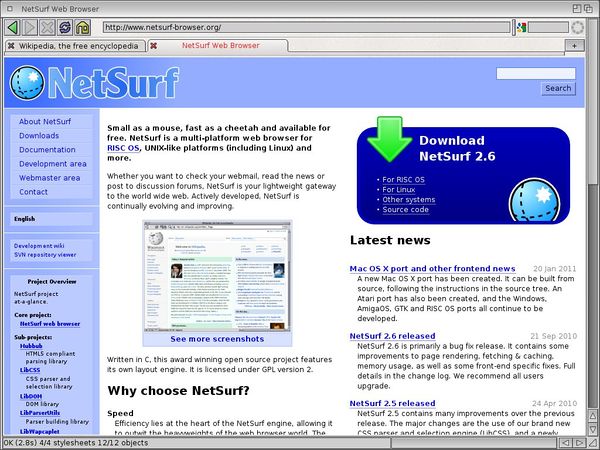Viewport: 600px width, 450px height.
Task: Open the Documentation sidebar link
Action: [47, 150]
